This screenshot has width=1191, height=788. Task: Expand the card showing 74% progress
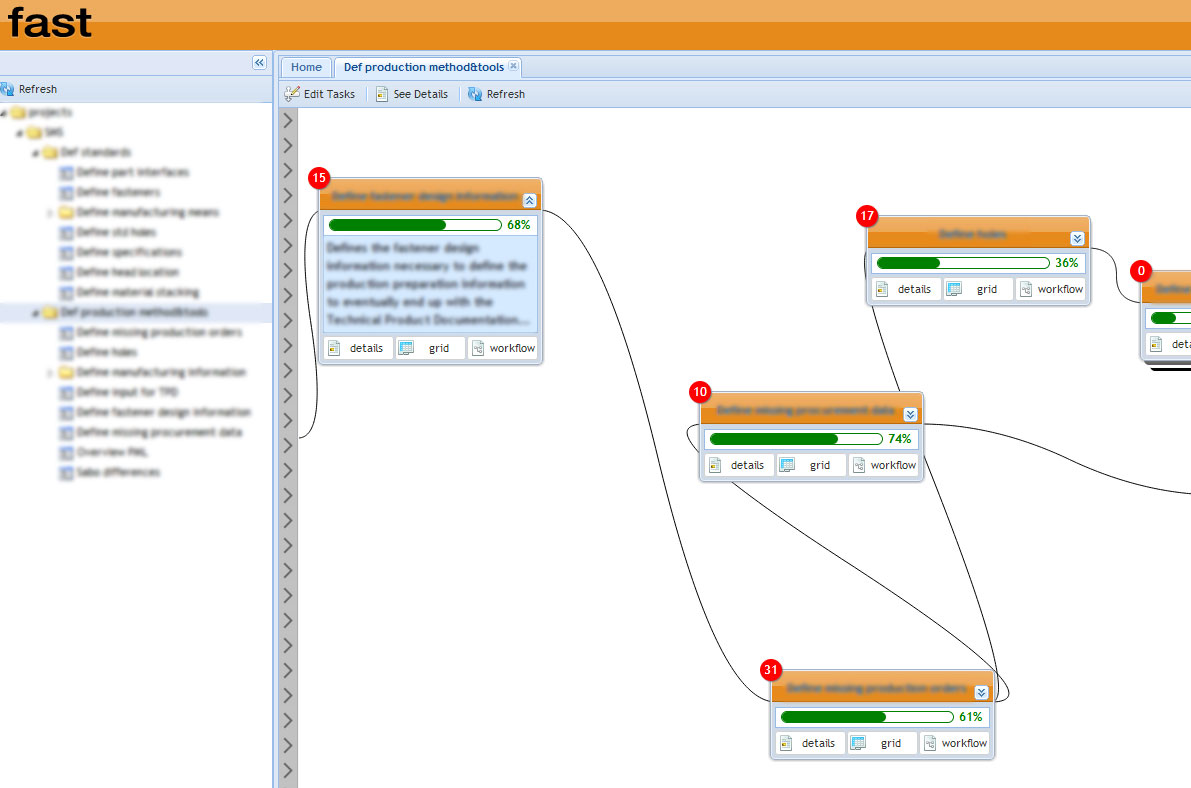click(x=910, y=414)
